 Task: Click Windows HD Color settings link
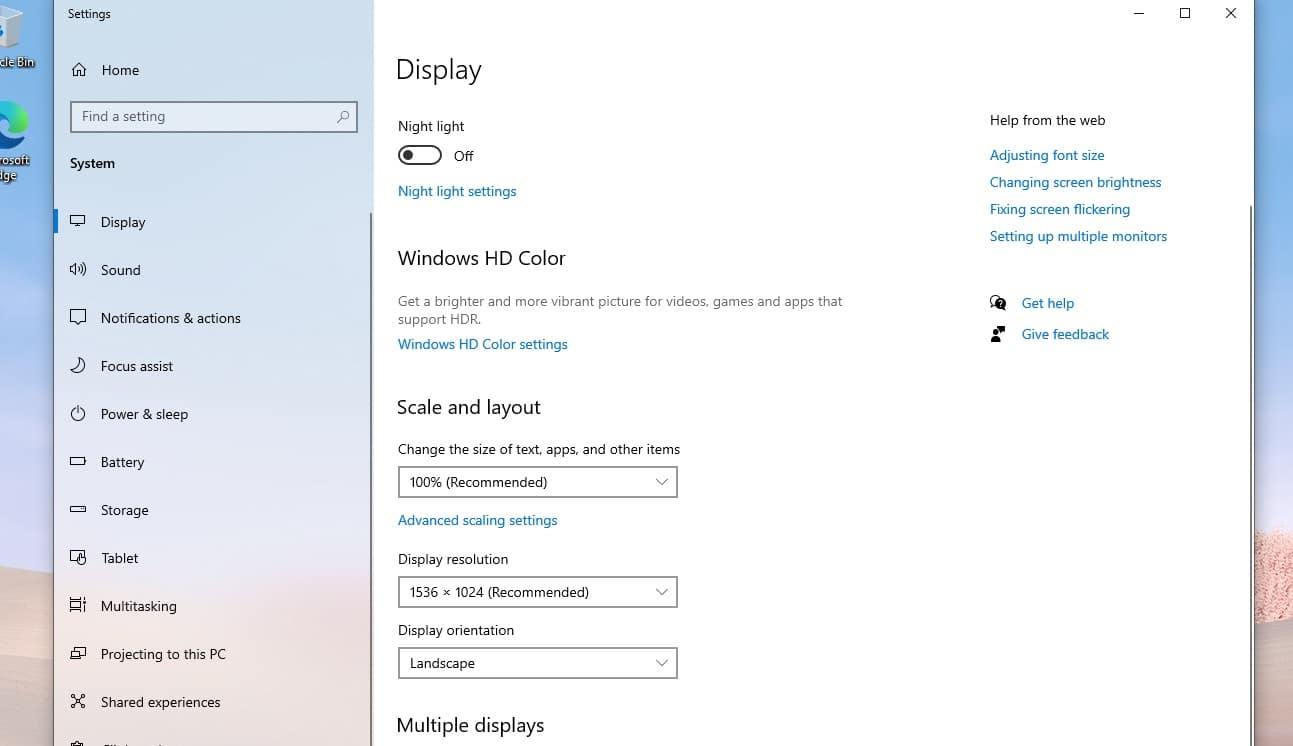[483, 344]
